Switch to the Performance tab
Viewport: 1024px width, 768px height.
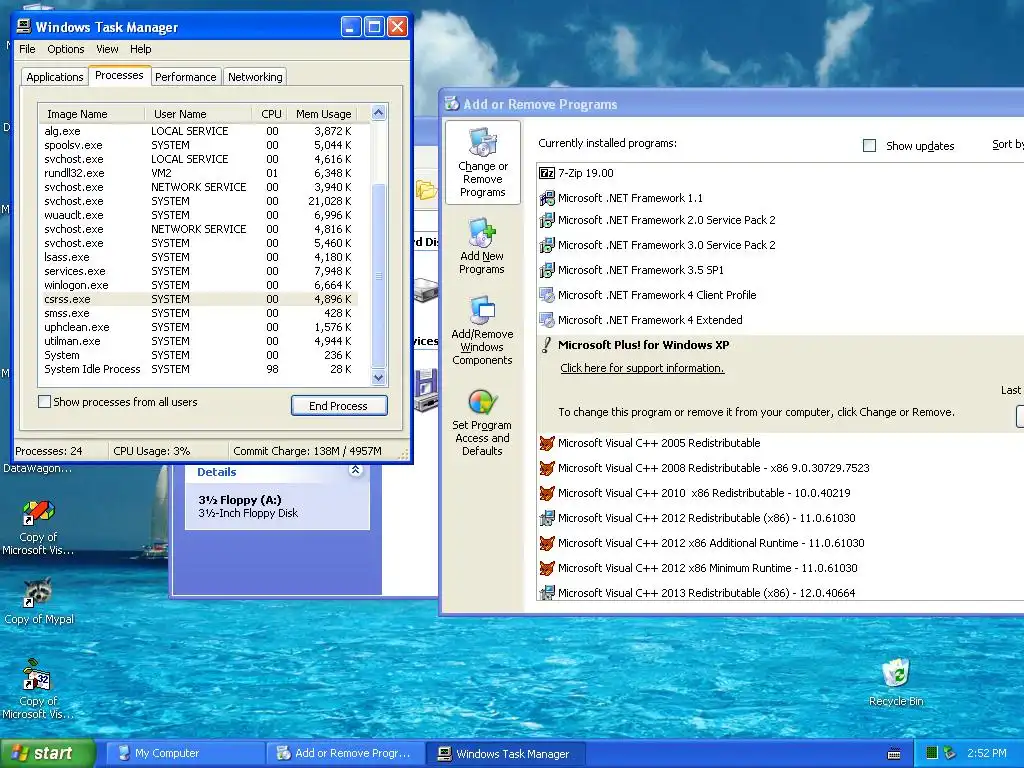click(x=185, y=77)
